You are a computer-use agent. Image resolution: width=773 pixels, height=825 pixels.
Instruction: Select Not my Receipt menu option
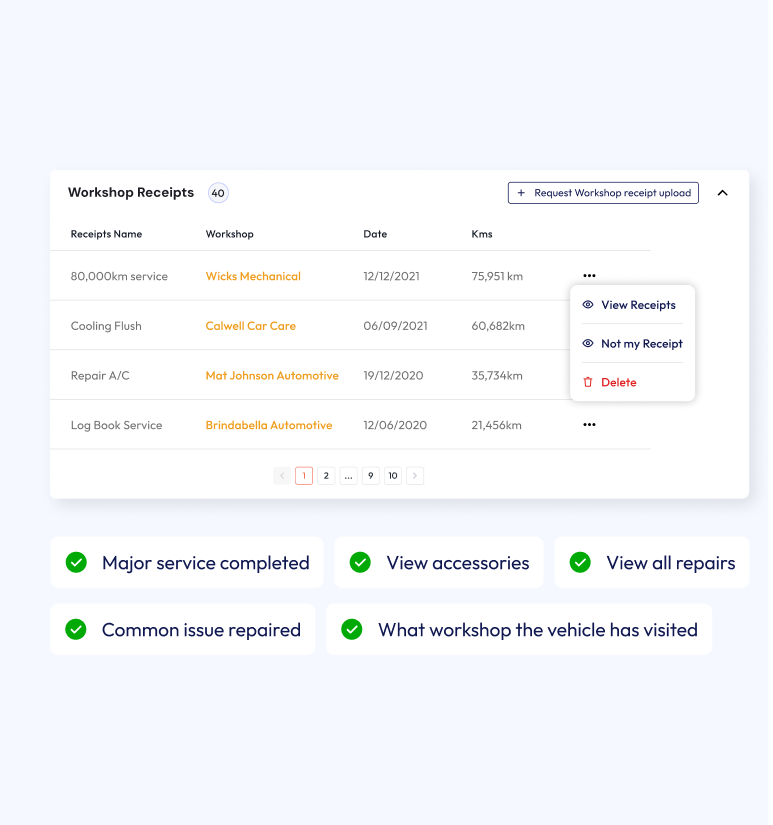641,344
